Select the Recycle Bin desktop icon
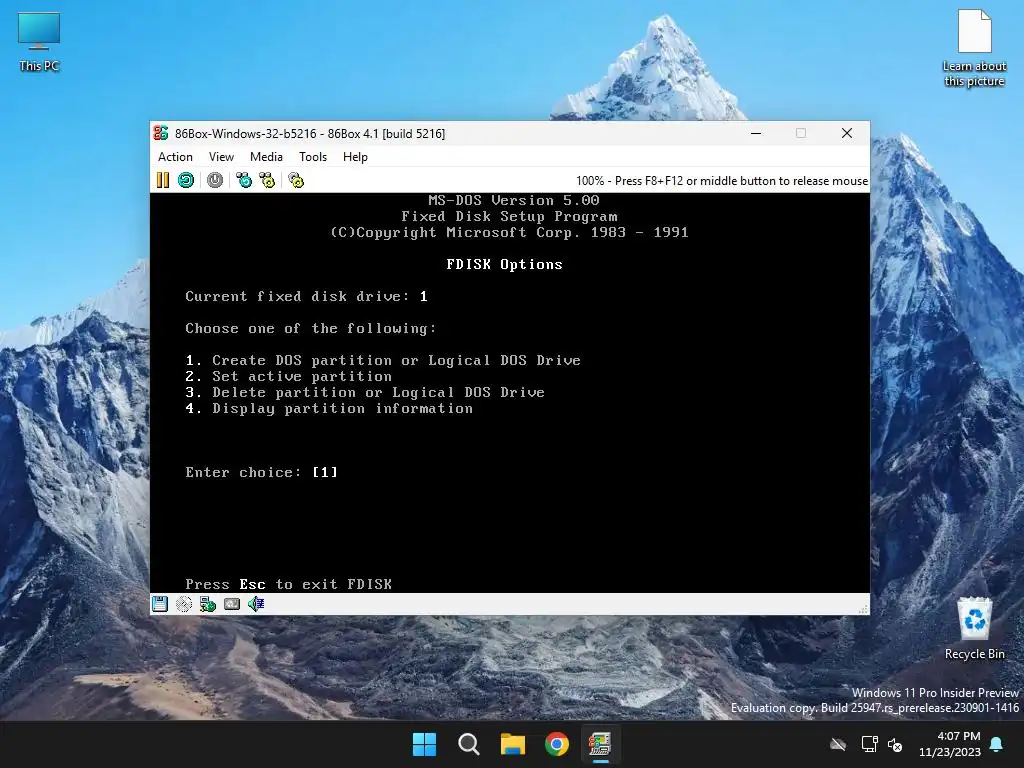 (974, 628)
